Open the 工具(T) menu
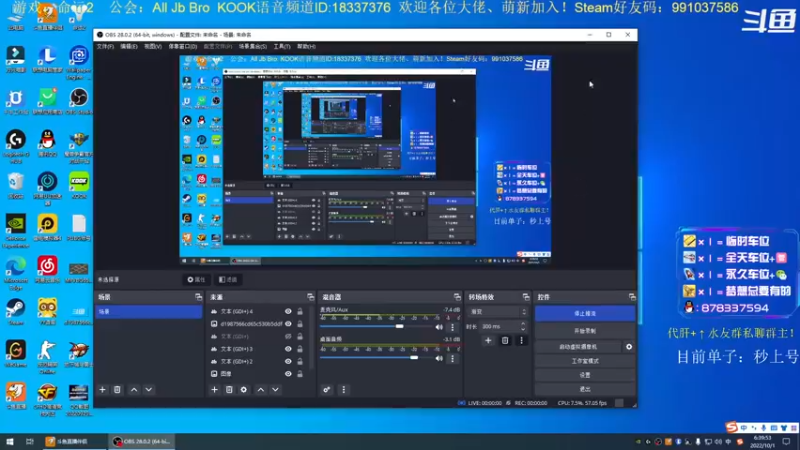 [282, 46]
